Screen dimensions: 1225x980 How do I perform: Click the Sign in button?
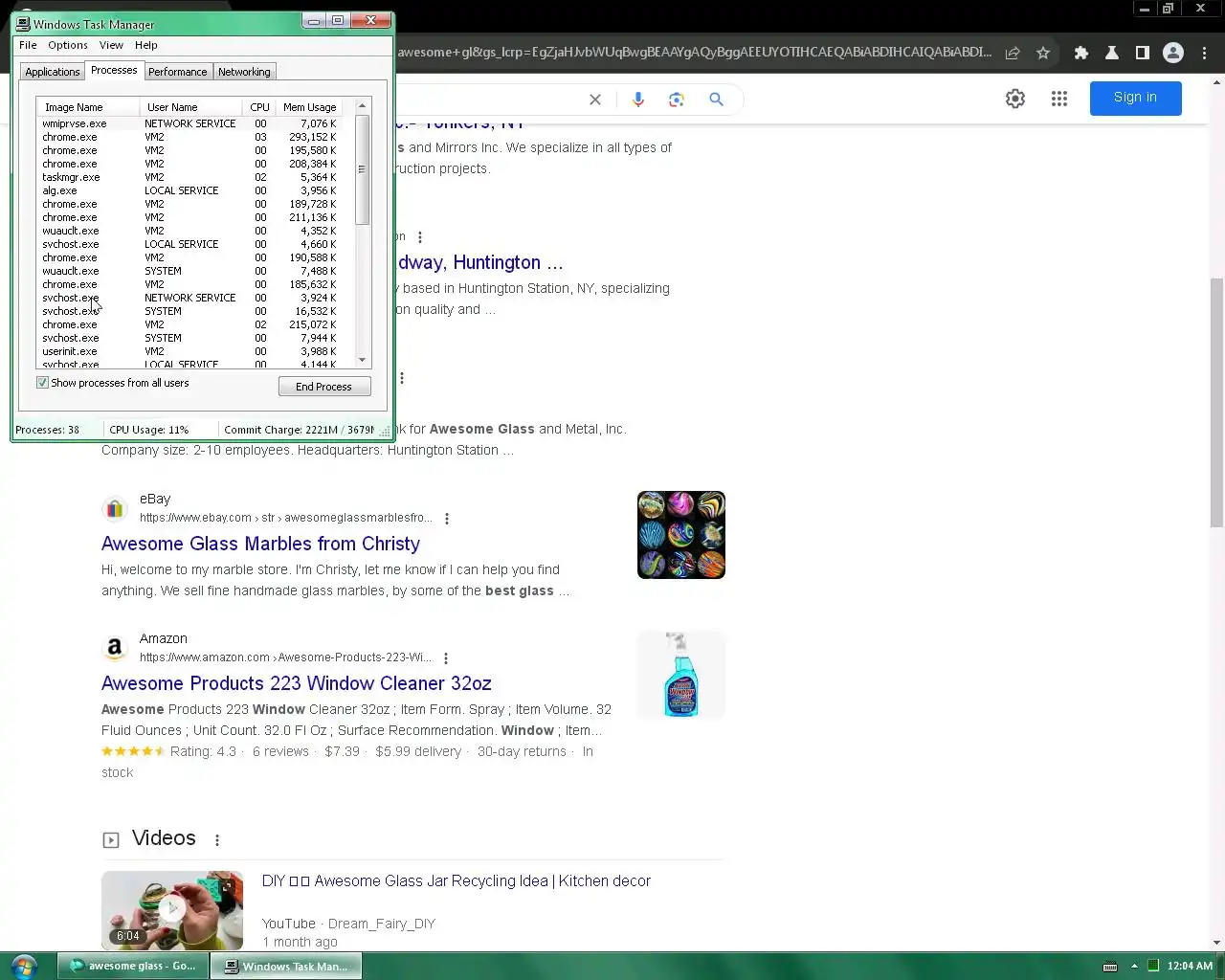point(1135,98)
